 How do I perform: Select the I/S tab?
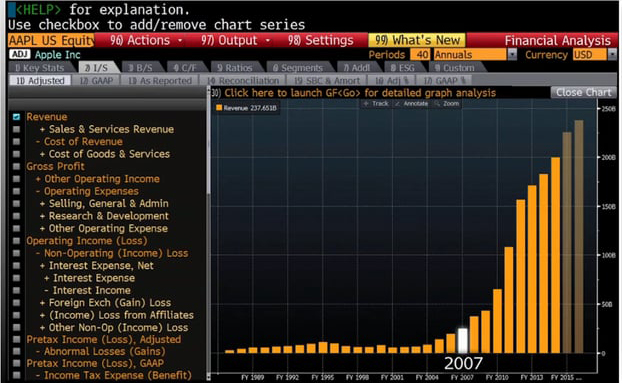(96, 68)
